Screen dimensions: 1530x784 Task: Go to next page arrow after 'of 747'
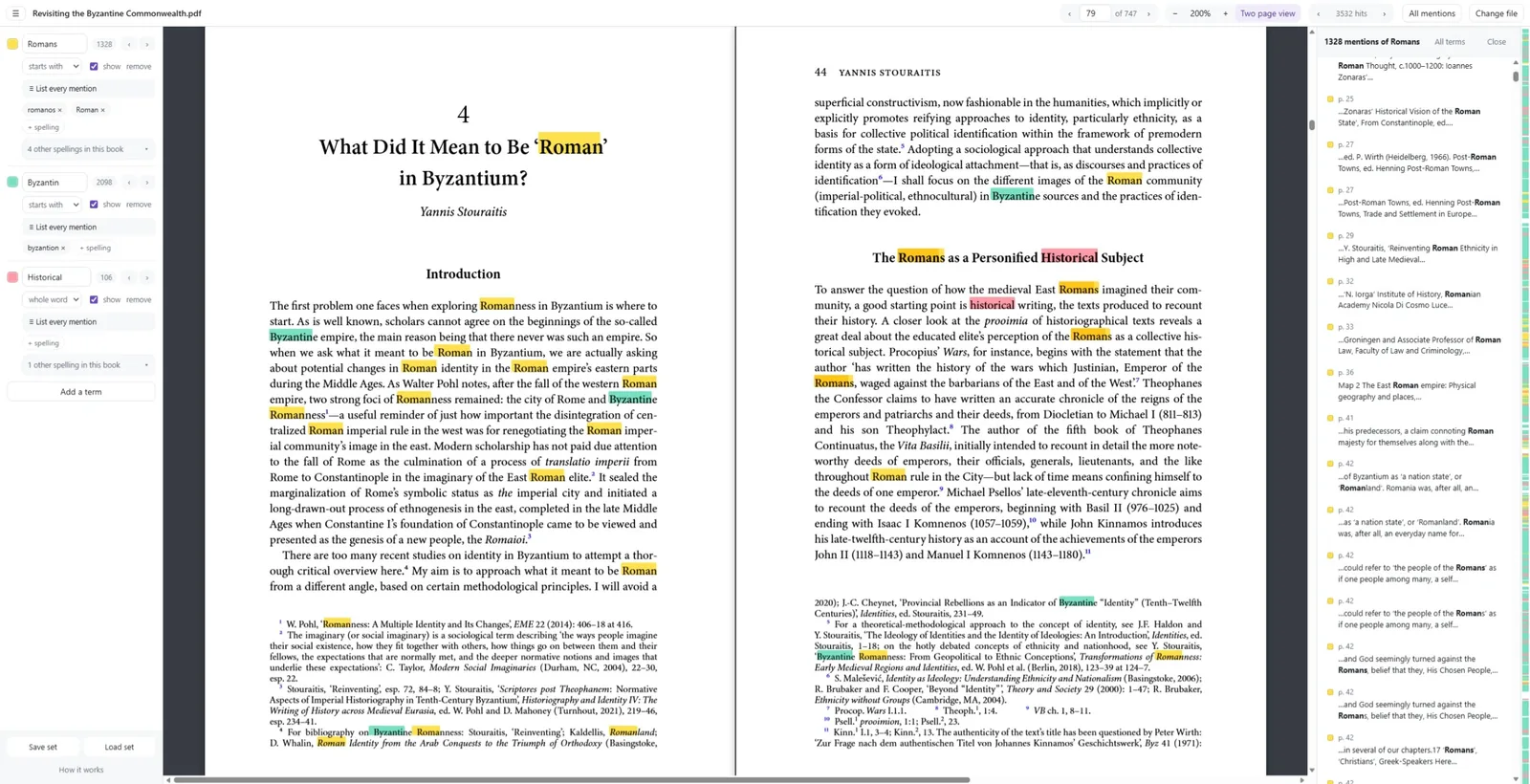tap(1148, 13)
